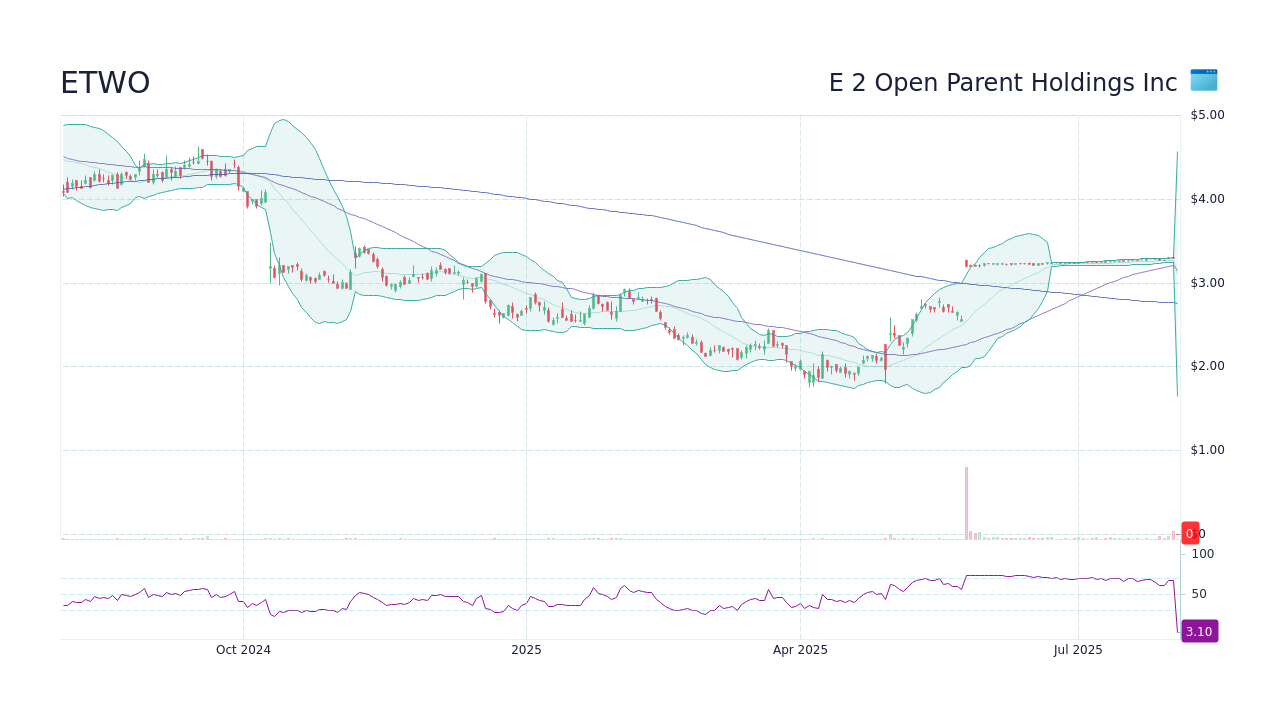
Task: Click the blue window icon beside company name
Action: coord(1203,81)
